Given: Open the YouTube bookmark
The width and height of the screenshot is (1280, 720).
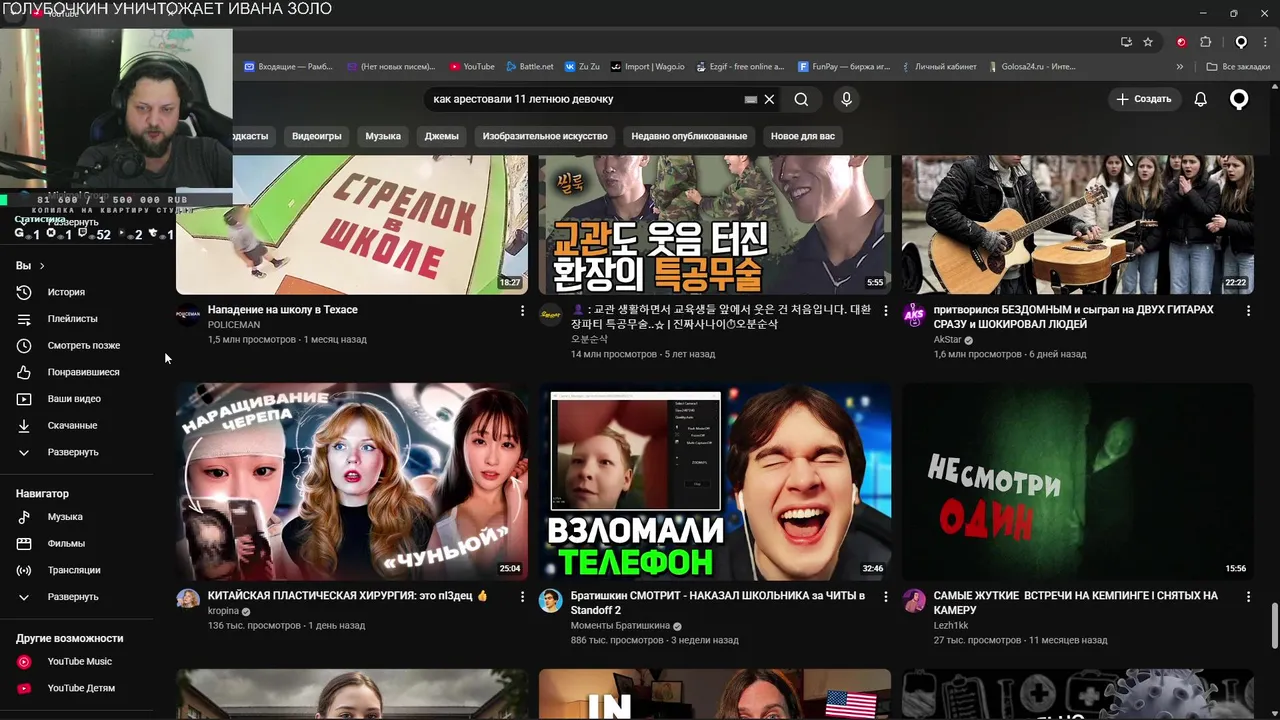Looking at the screenshot, I should 472,67.
